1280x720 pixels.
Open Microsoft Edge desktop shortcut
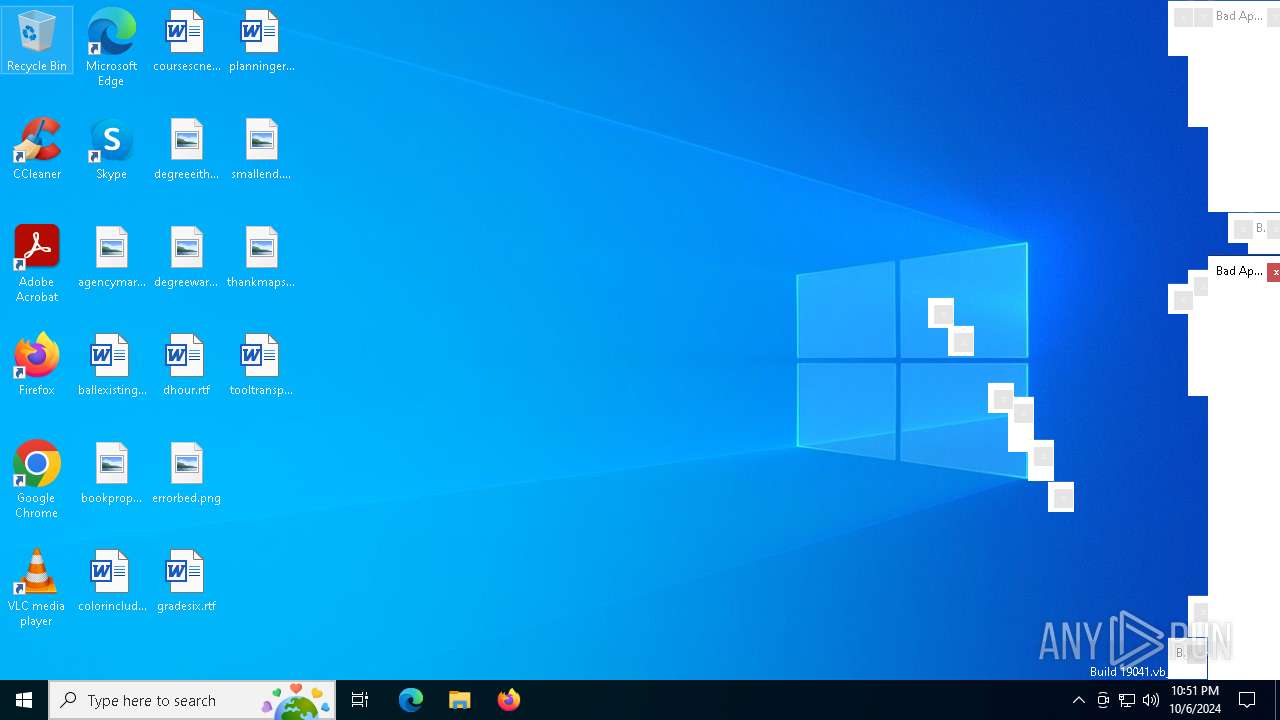tap(111, 47)
